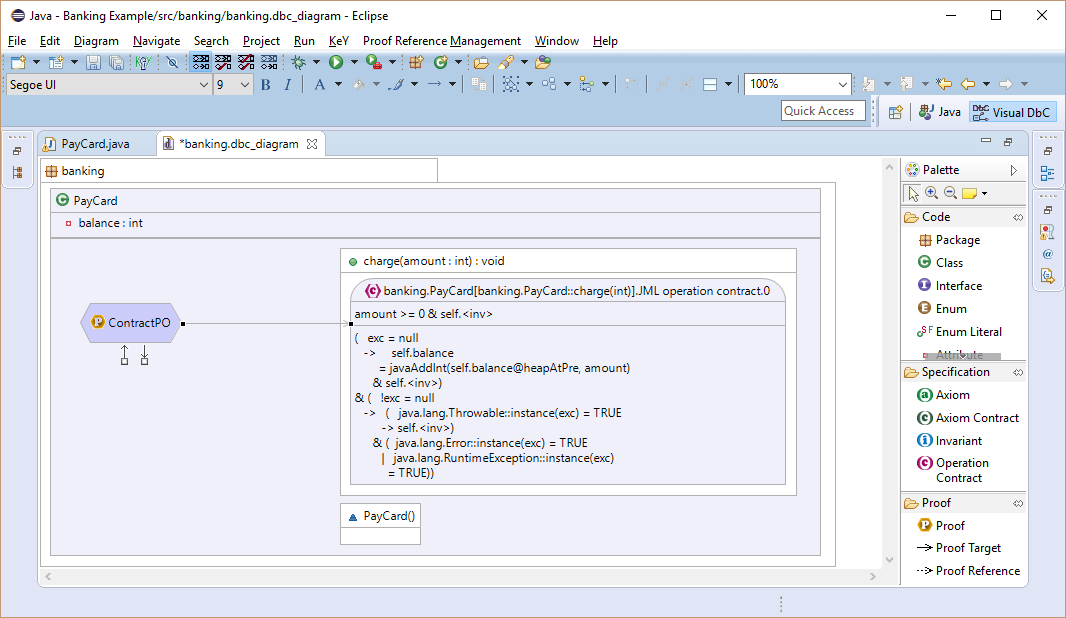Click the disabled Save icon
The width and height of the screenshot is (1066, 618).
click(x=93, y=63)
